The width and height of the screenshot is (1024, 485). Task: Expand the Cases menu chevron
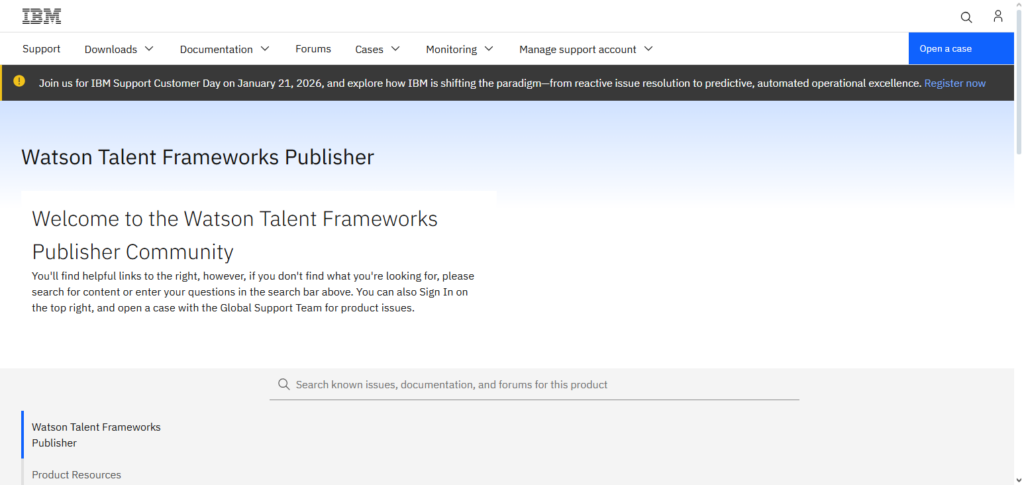point(395,48)
